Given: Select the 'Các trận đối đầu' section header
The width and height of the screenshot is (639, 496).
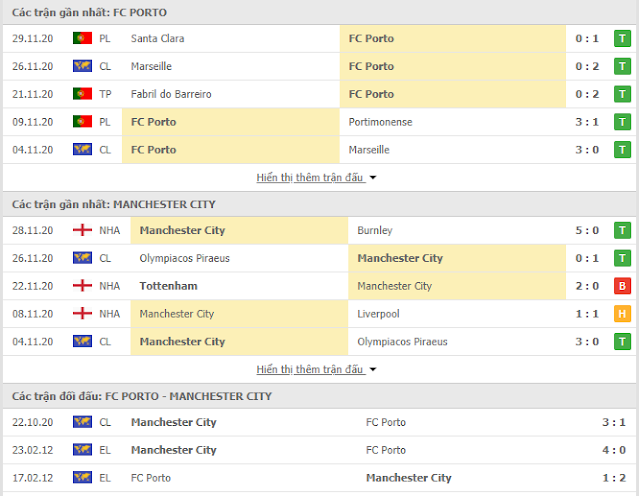Looking at the screenshot, I should [x=141, y=396].
